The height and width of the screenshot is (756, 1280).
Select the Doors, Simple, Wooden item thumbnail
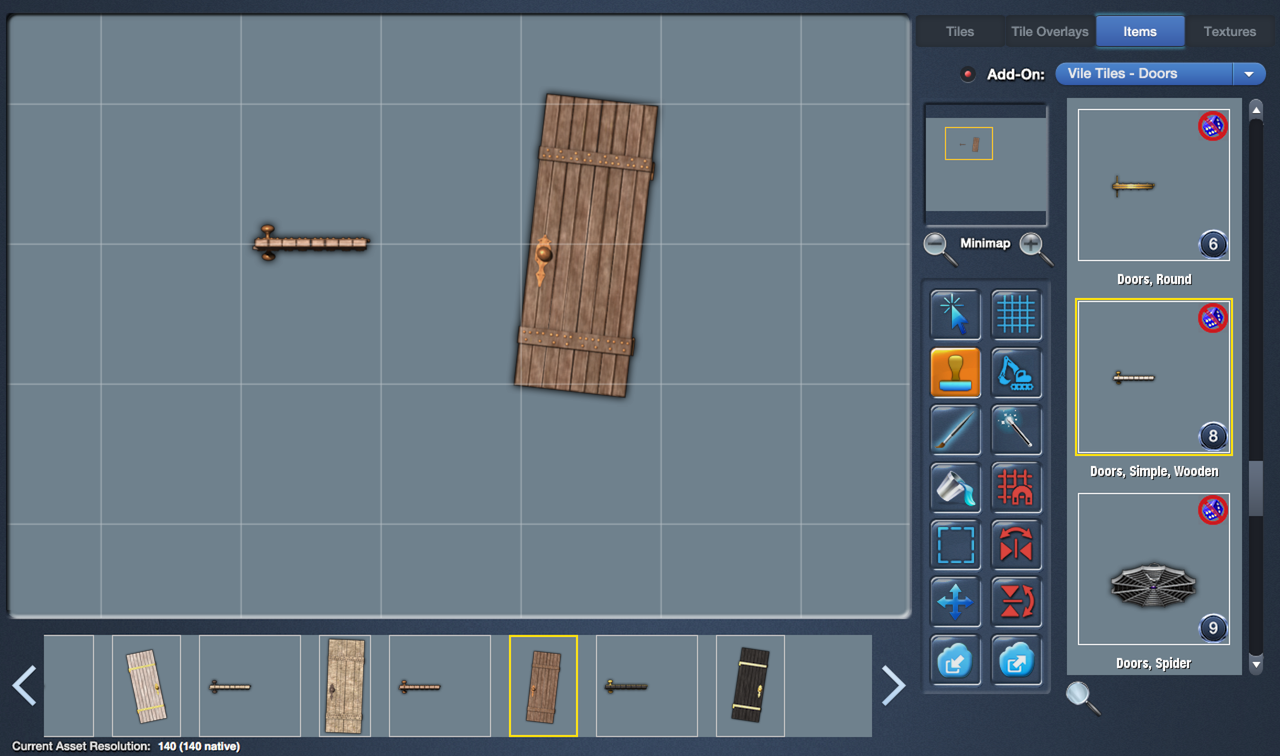click(x=1154, y=377)
